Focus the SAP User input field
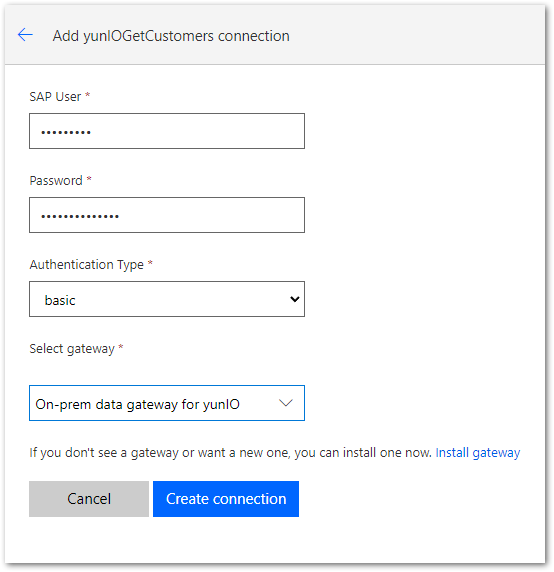554x572 pixels. click(x=167, y=131)
